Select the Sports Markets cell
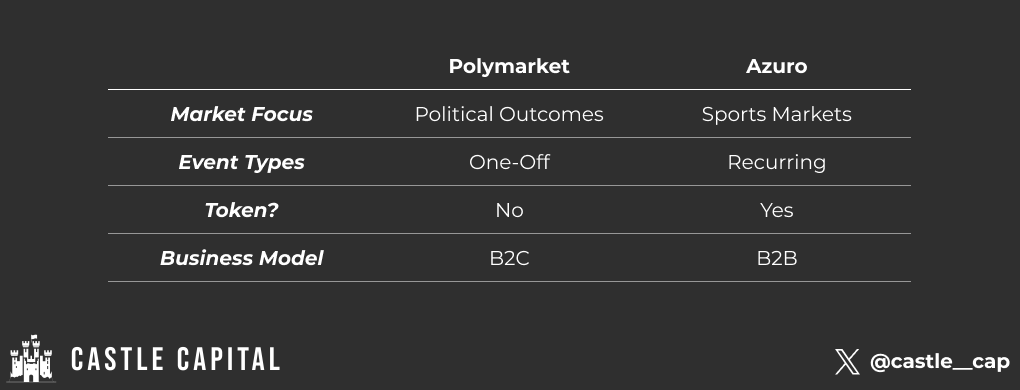This screenshot has width=1020, height=390. tap(776, 114)
